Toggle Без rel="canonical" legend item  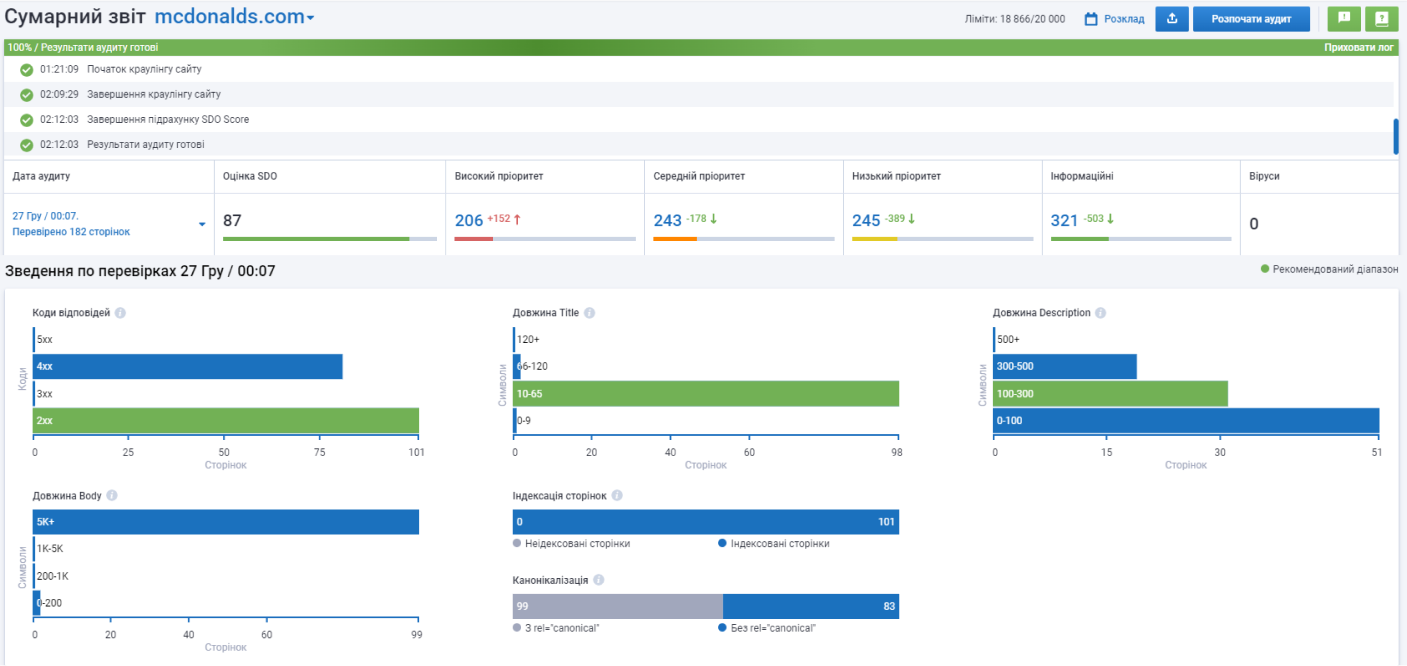click(767, 629)
